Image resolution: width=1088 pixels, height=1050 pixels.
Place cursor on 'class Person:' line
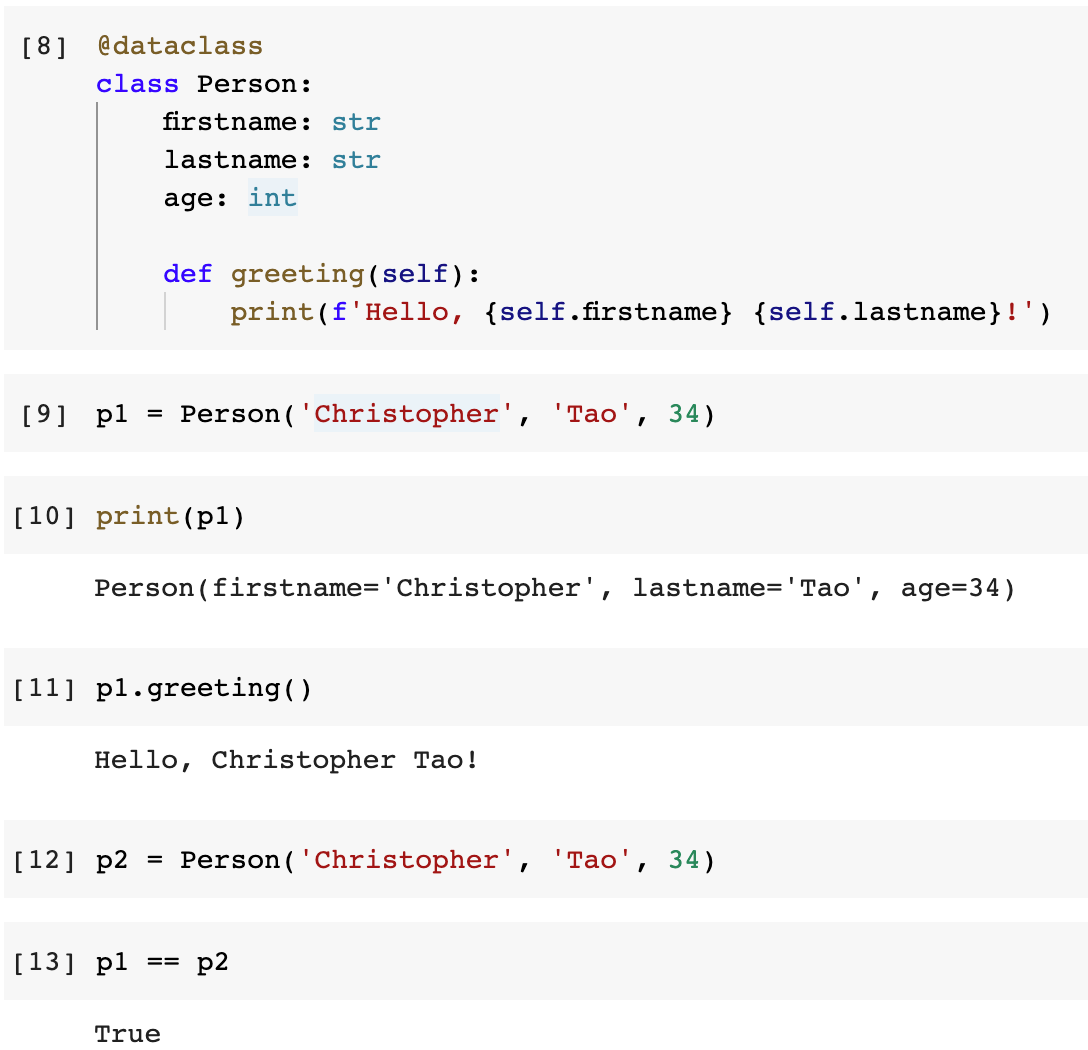204,84
